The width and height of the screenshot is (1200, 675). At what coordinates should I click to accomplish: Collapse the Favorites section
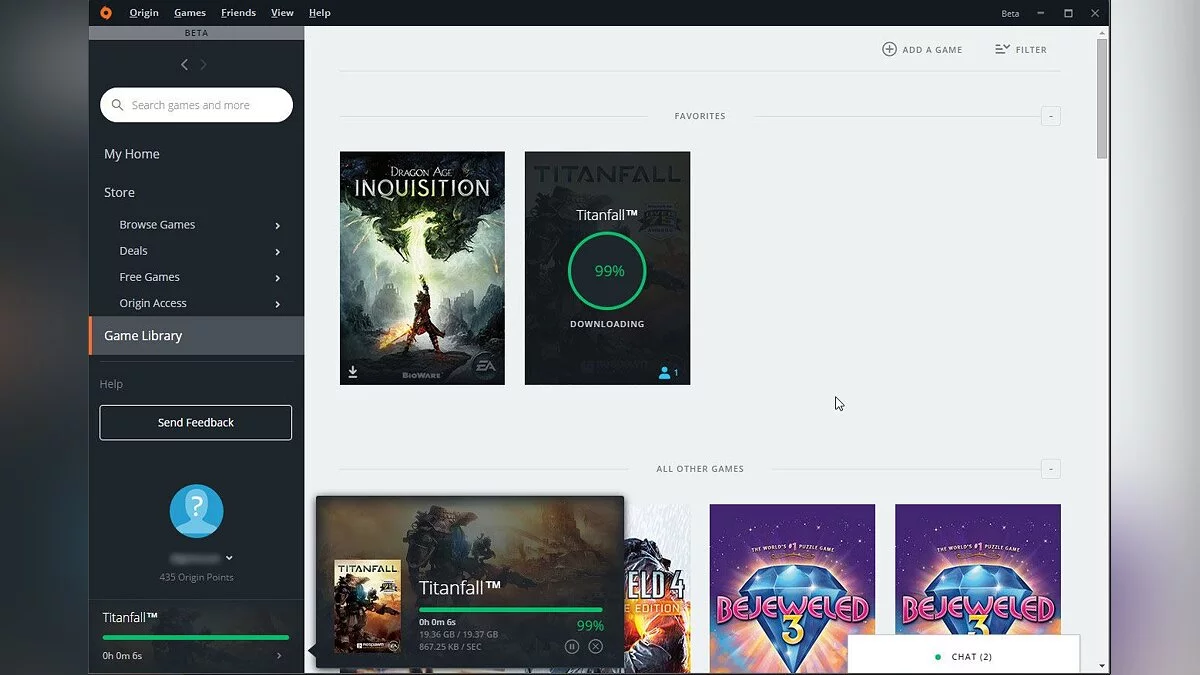tap(1050, 116)
